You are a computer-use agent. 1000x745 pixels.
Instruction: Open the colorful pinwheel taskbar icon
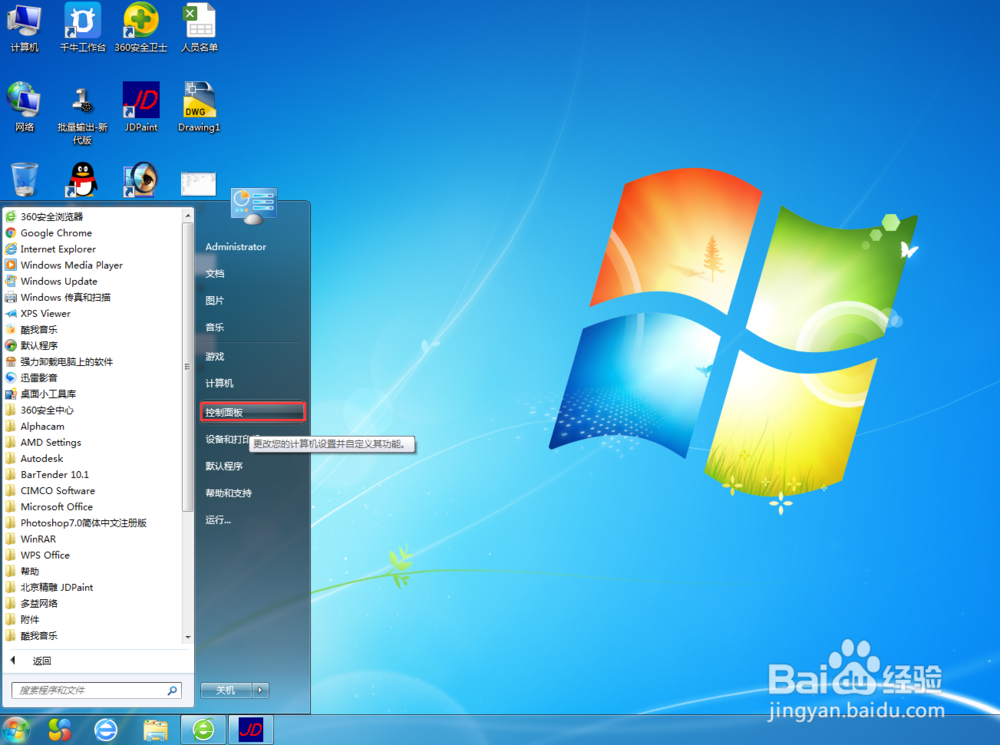pos(59,730)
